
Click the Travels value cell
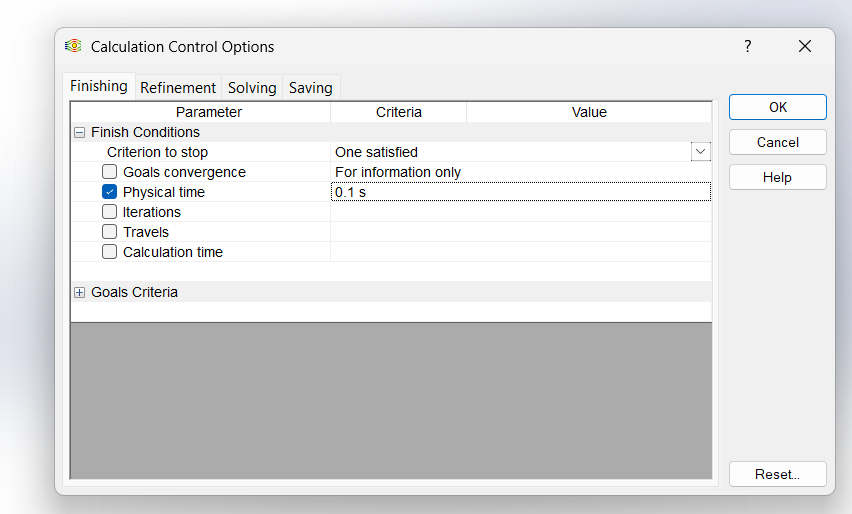point(521,232)
